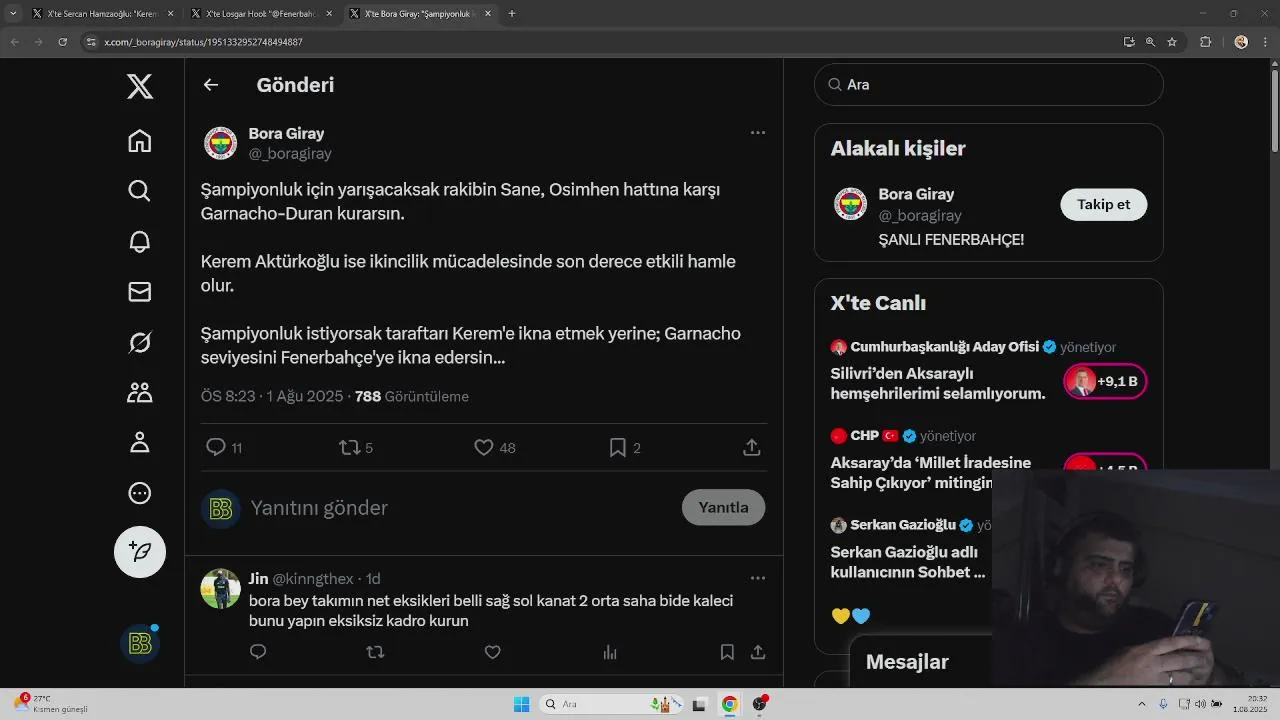Click the 788 Görüntüleme view count

coord(412,396)
